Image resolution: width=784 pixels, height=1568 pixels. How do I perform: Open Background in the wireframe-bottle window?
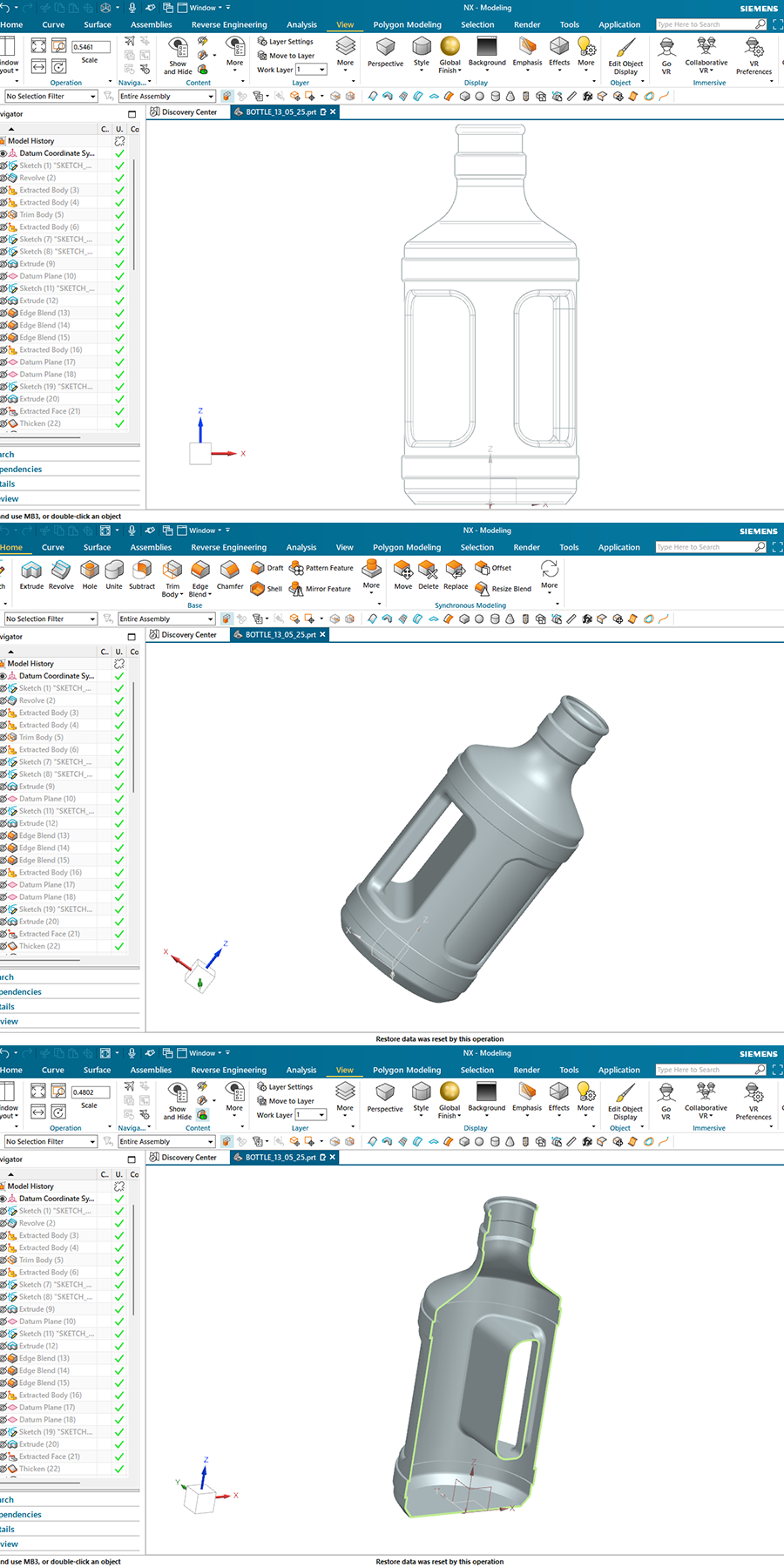pyautogui.click(x=487, y=52)
